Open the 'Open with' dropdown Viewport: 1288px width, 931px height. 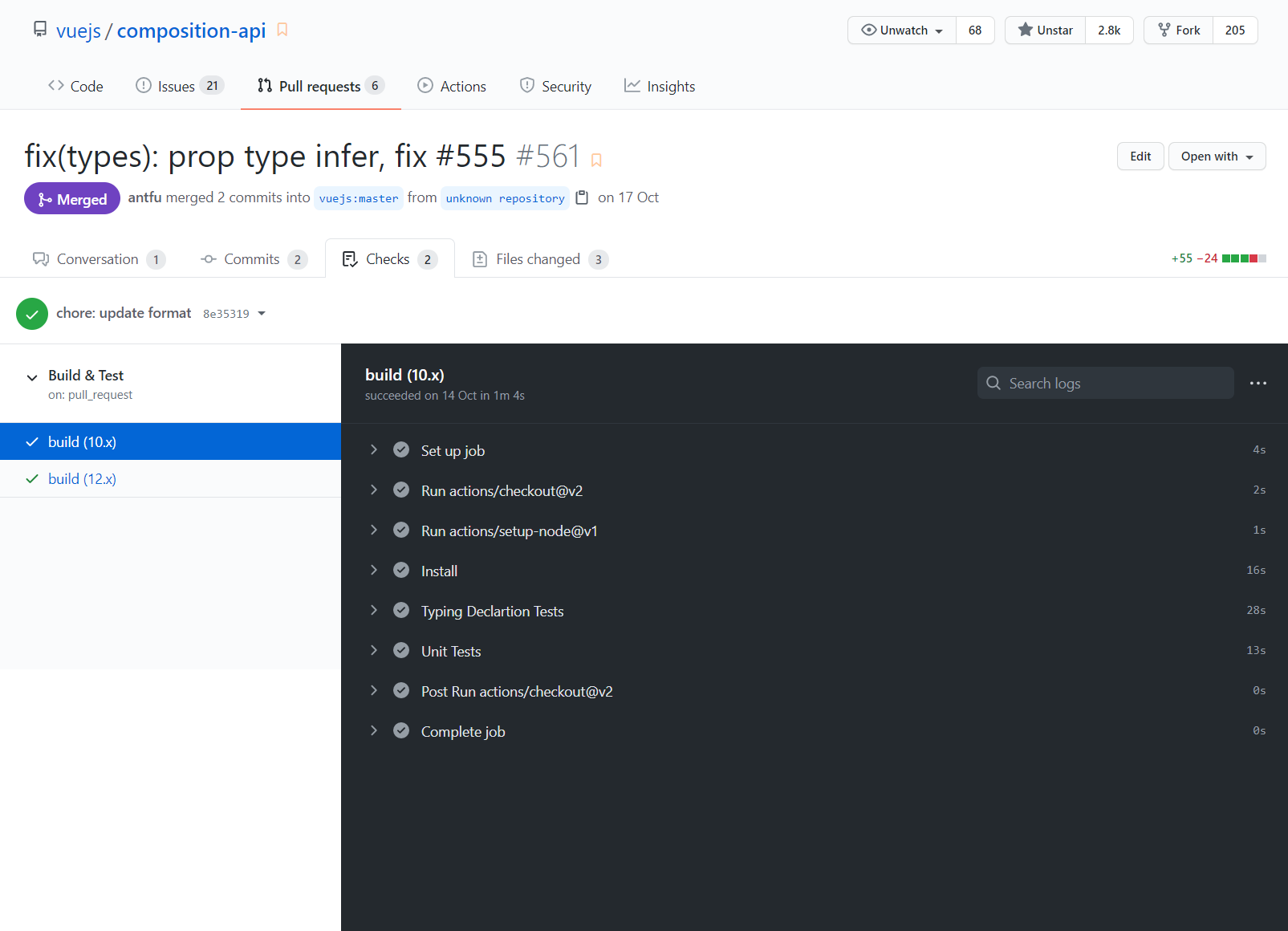1217,157
